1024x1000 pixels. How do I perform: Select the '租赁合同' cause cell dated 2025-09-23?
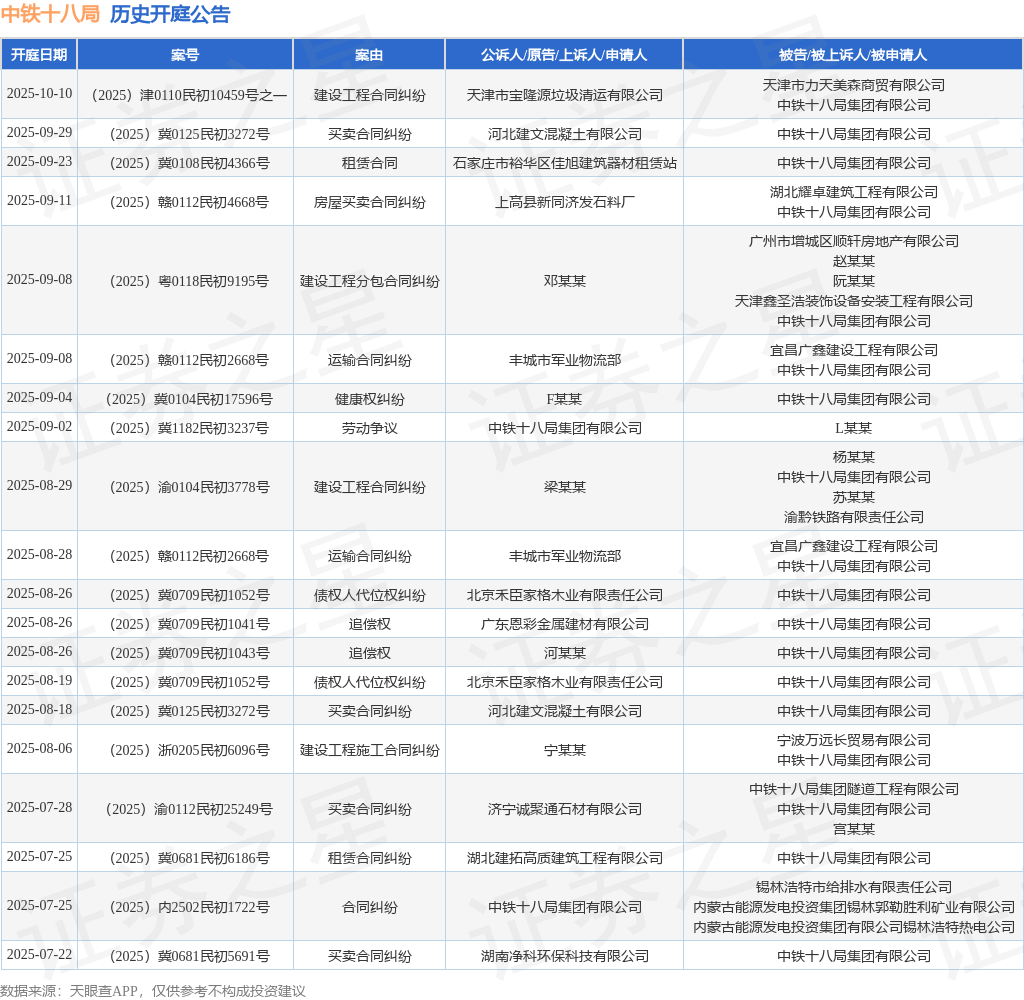[x=369, y=163]
